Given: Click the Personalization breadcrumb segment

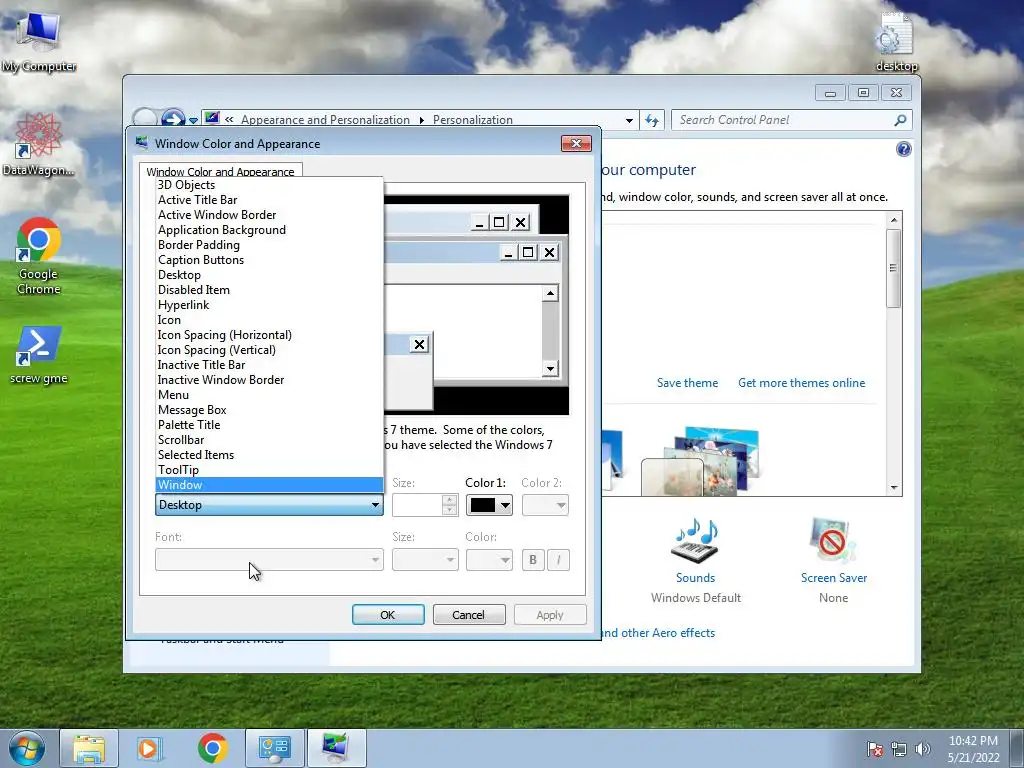Looking at the screenshot, I should click(473, 120).
